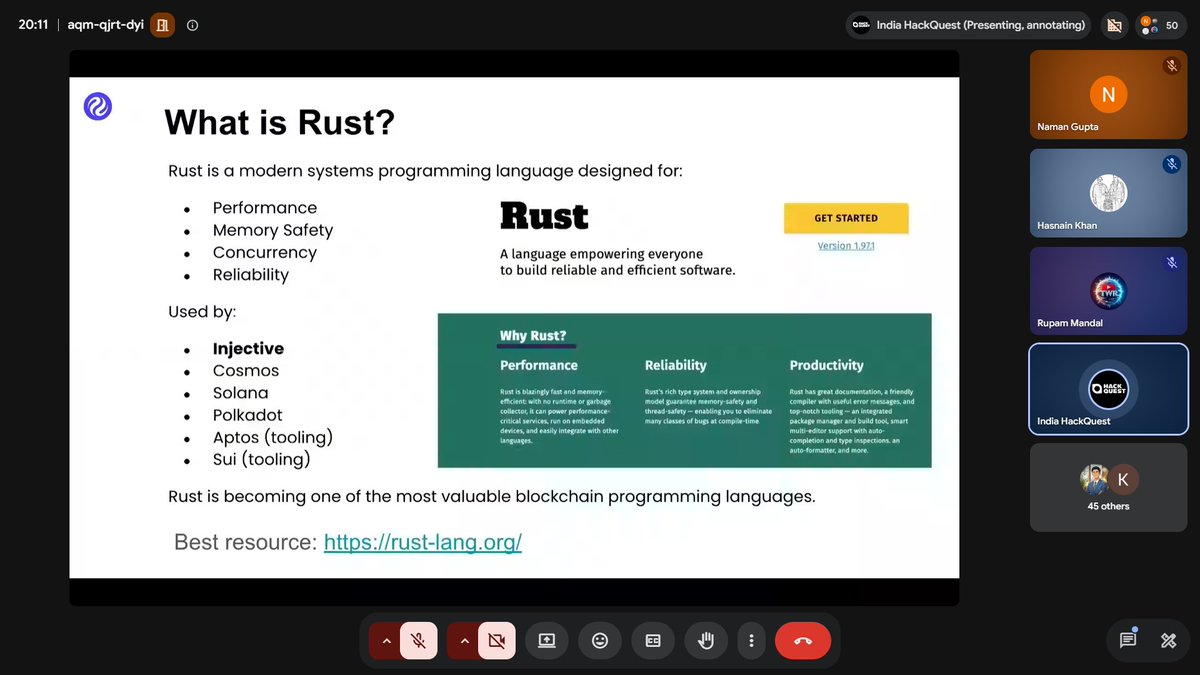Click the orange organization door icon

tap(161, 25)
